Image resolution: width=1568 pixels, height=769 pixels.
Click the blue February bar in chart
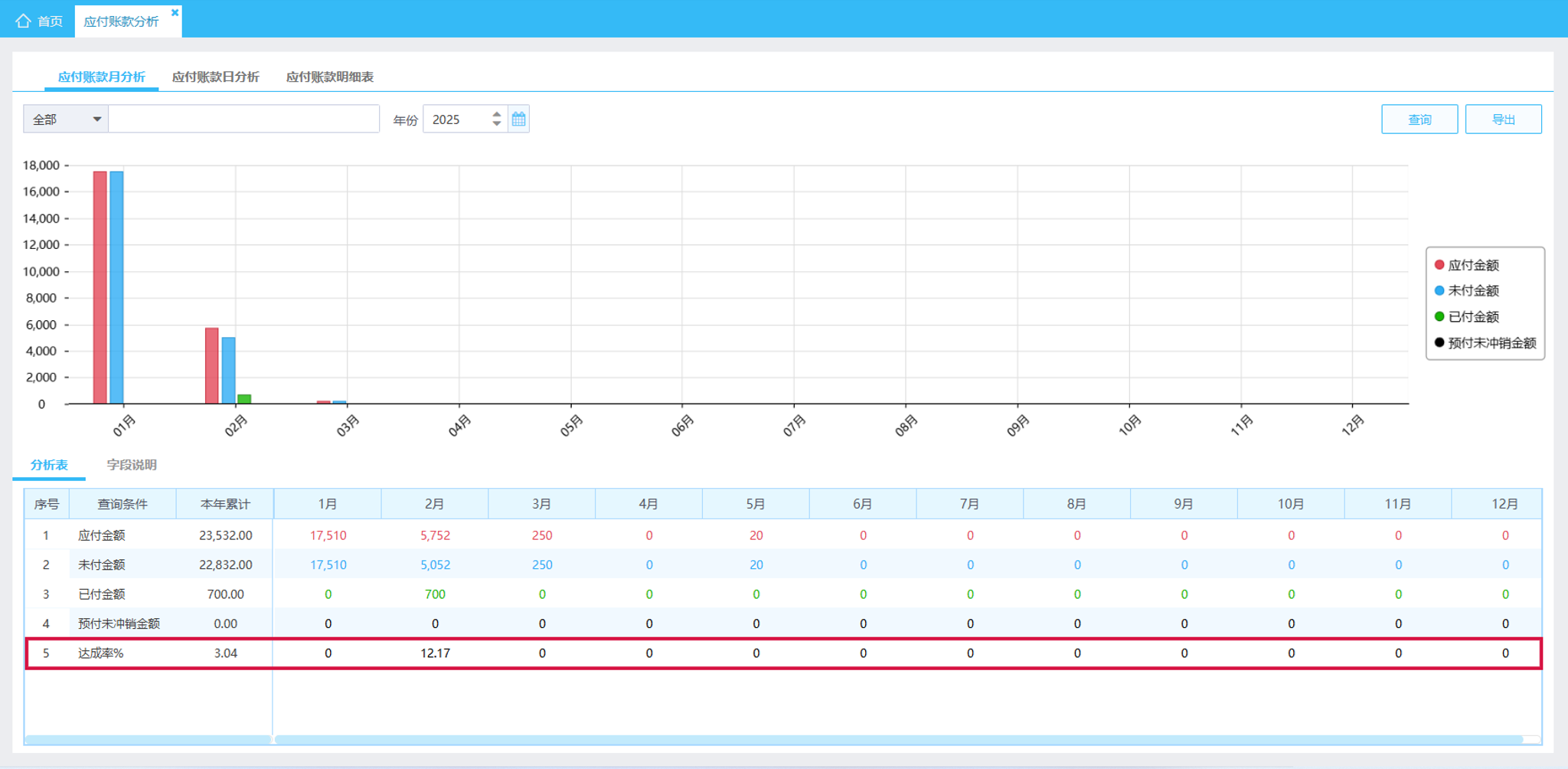228,370
